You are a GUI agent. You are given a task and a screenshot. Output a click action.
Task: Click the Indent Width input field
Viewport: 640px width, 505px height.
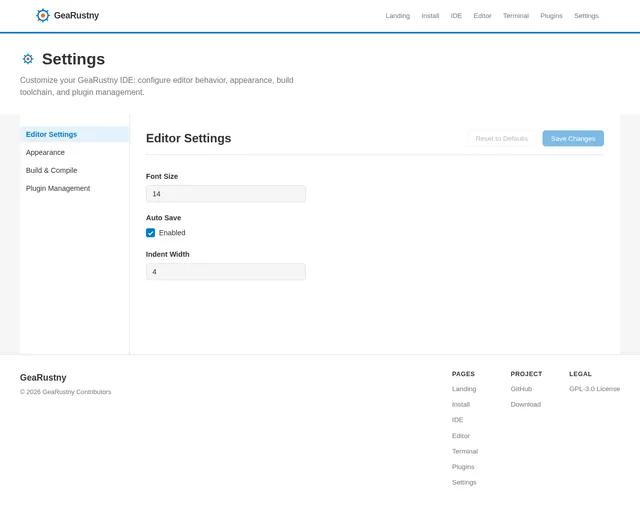[226, 271]
